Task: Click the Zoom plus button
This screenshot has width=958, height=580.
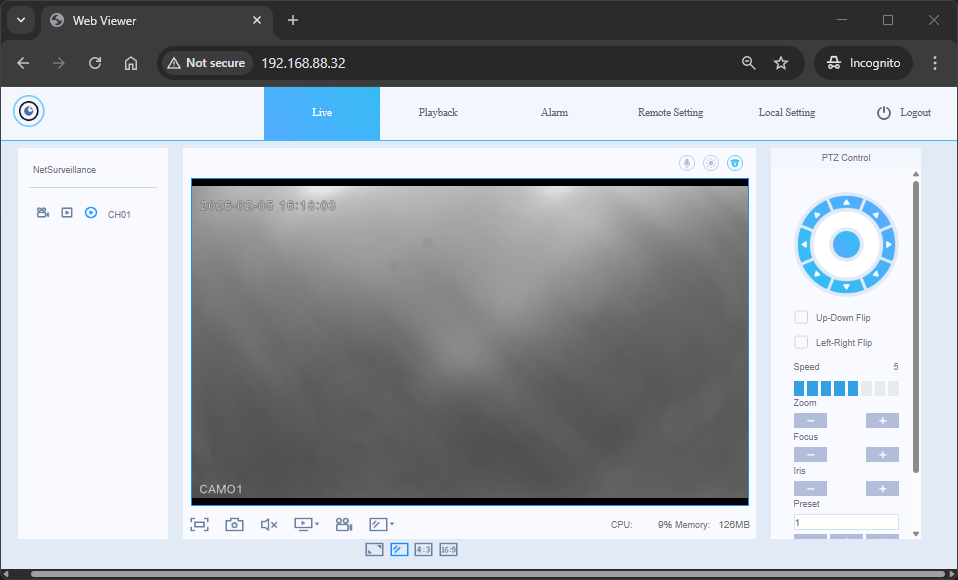Action: pos(882,421)
